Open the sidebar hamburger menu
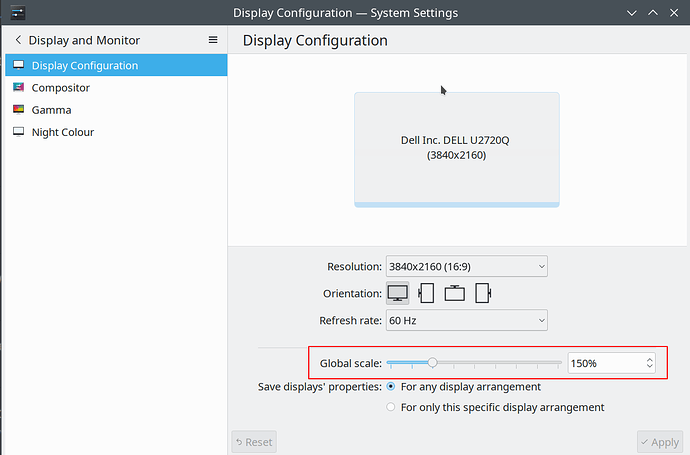The width and height of the screenshot is (690, 455). pos(212,40)
